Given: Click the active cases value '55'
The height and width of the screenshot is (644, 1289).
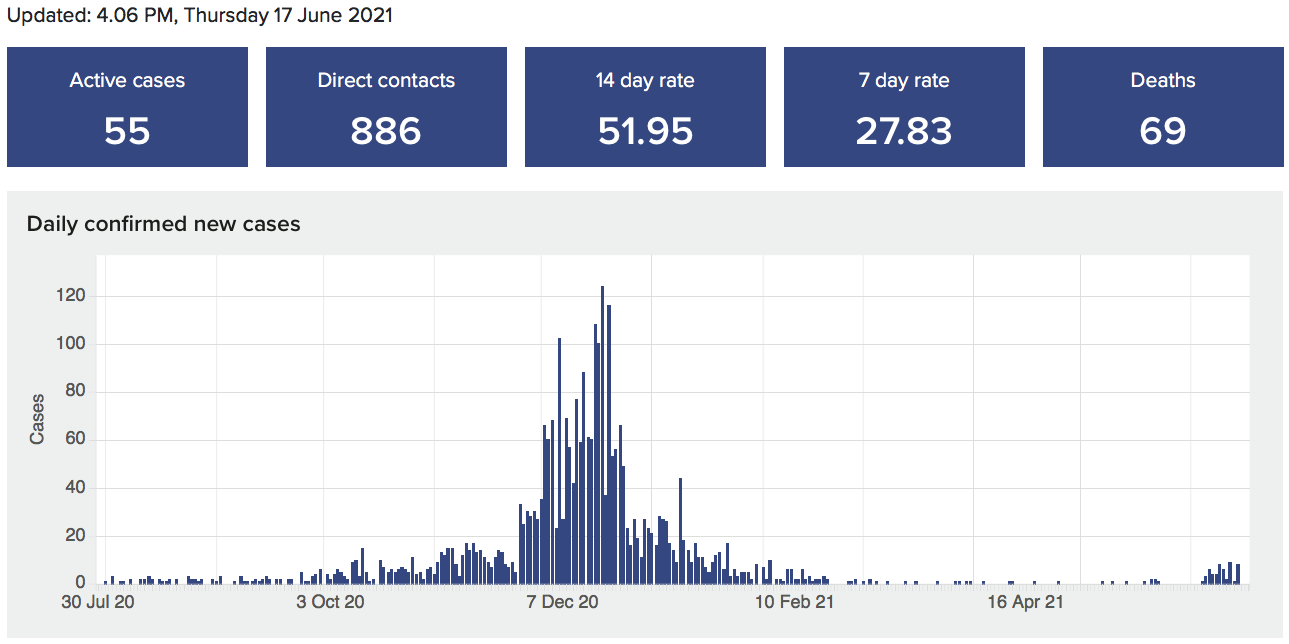Looking at the screenshot, I should click(127, 131).
